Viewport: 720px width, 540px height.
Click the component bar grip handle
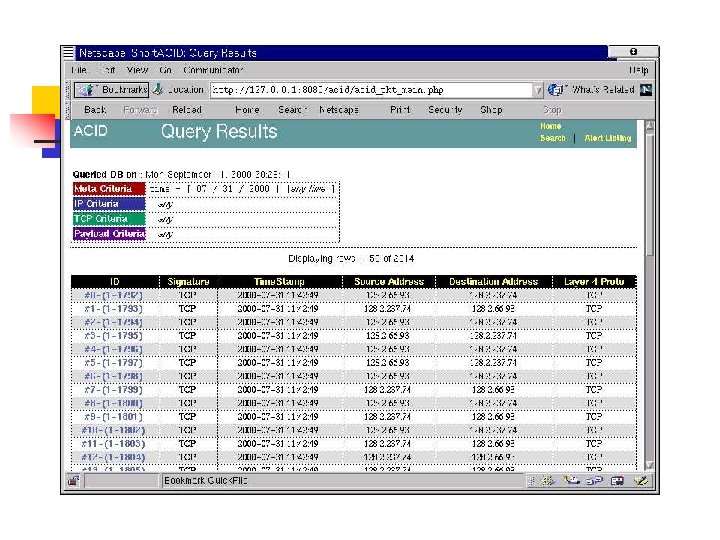pyautogui.click(x=532, y=481)
